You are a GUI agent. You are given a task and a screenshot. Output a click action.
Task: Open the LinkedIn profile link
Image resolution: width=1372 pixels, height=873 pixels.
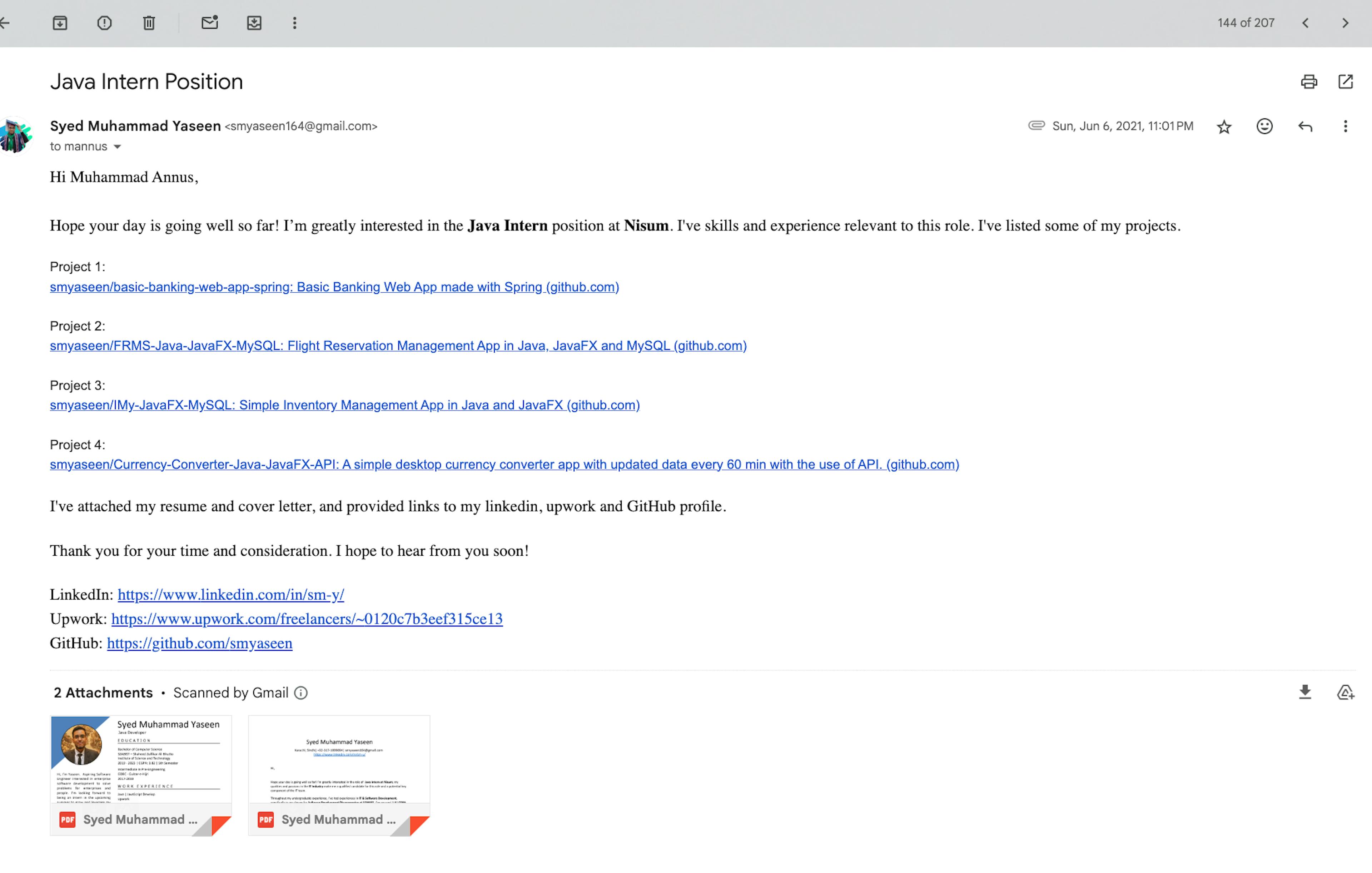point(231,595)
